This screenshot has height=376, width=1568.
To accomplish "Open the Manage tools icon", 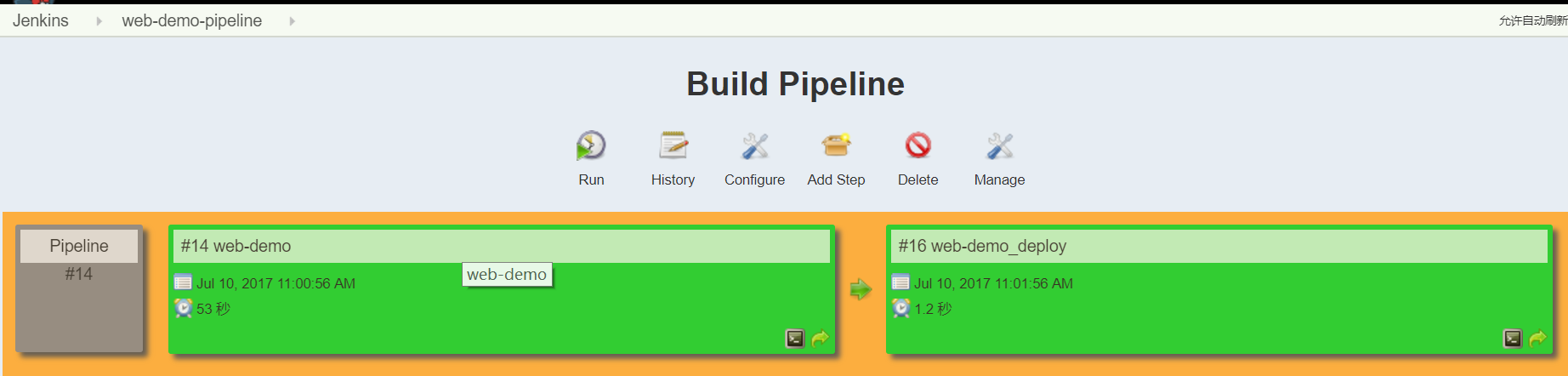I will [x=999, y=146].
